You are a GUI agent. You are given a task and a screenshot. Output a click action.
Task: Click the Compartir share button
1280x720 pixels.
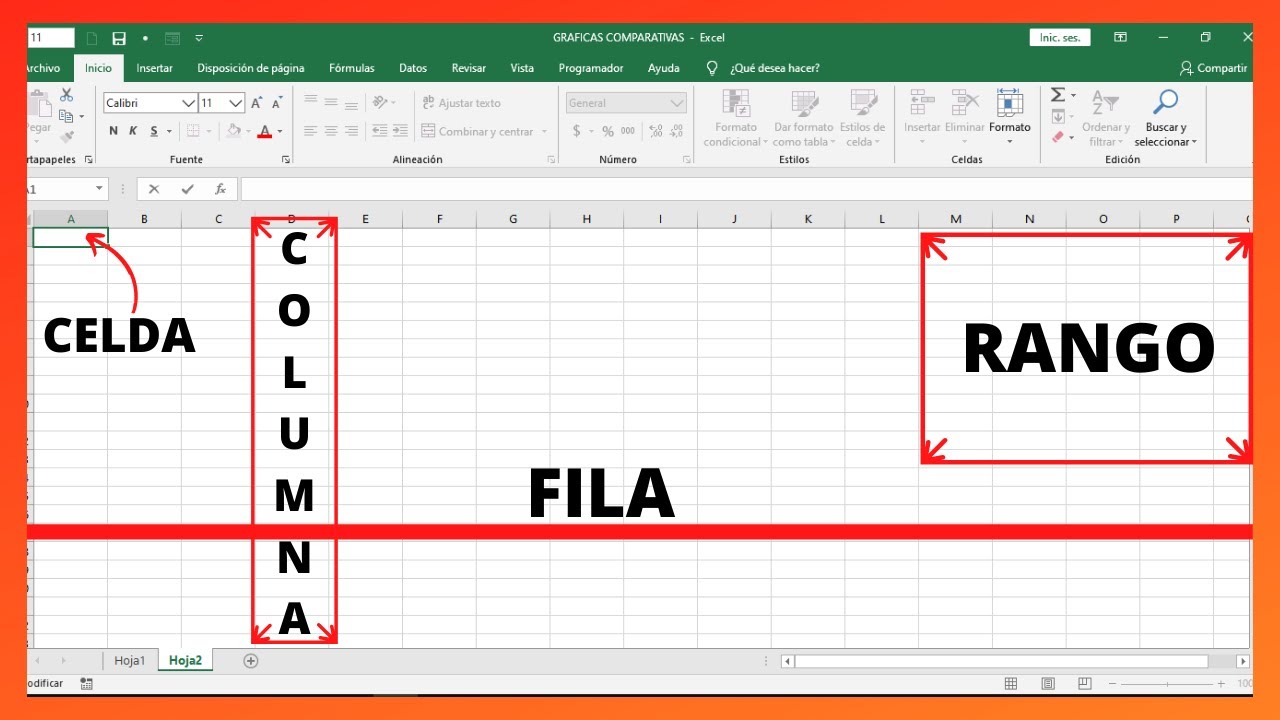pyautogui.click(x=1213, y=68)
